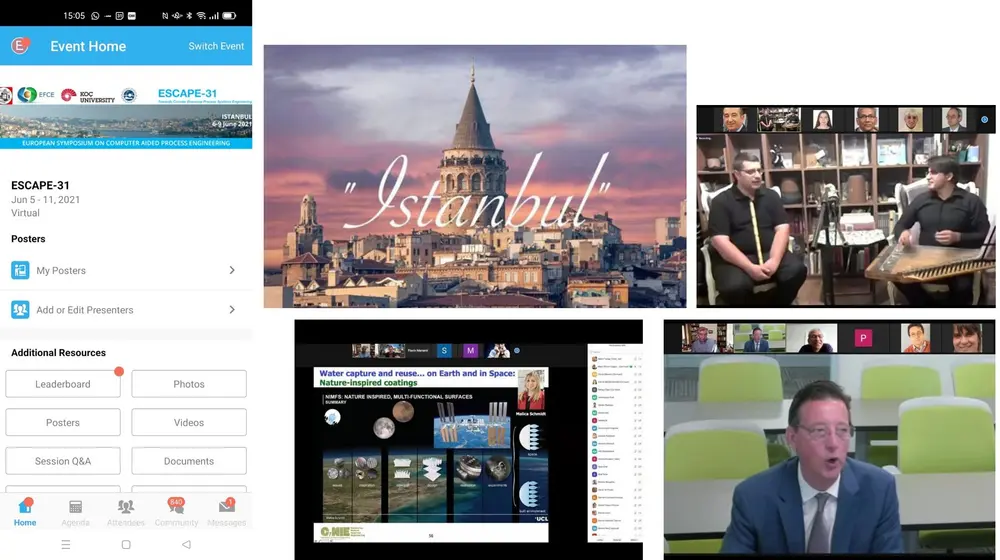Click the blue arrow on music video strip
This screenshot has width=1000, height=560.
tap(984, 119)
